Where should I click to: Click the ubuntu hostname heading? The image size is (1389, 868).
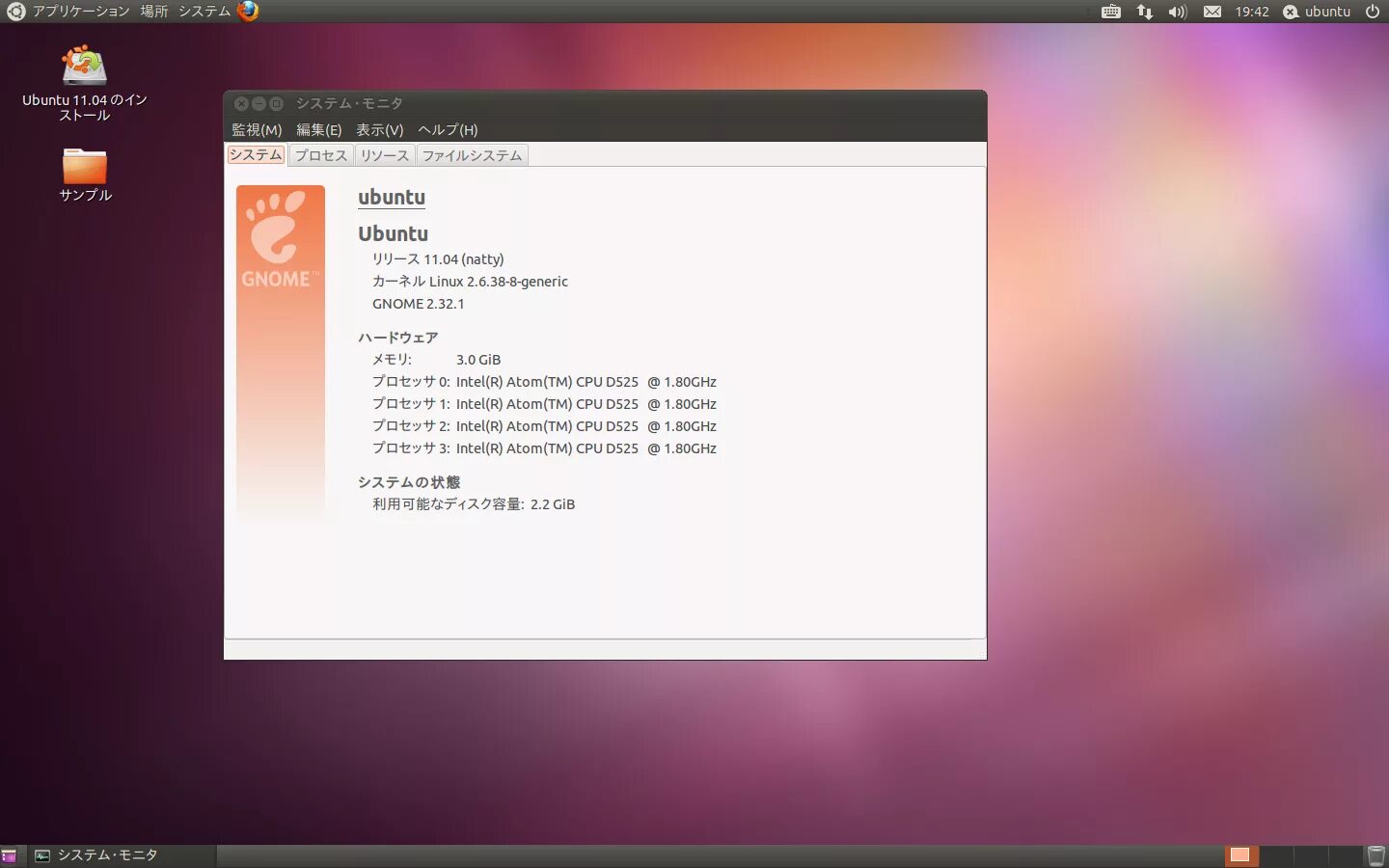click(x=392, y=198)
